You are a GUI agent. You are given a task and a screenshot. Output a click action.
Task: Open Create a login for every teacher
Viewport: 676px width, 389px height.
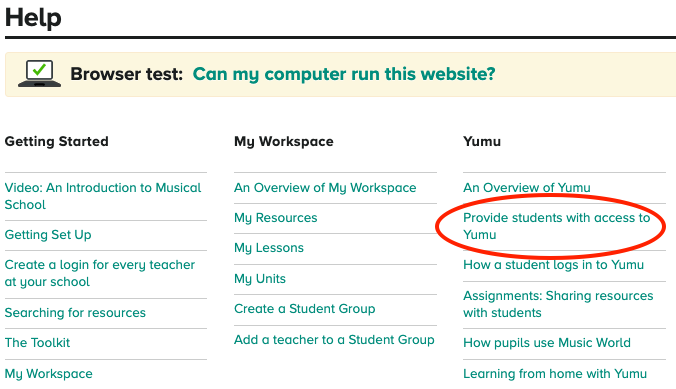click(x=100, y=273)
